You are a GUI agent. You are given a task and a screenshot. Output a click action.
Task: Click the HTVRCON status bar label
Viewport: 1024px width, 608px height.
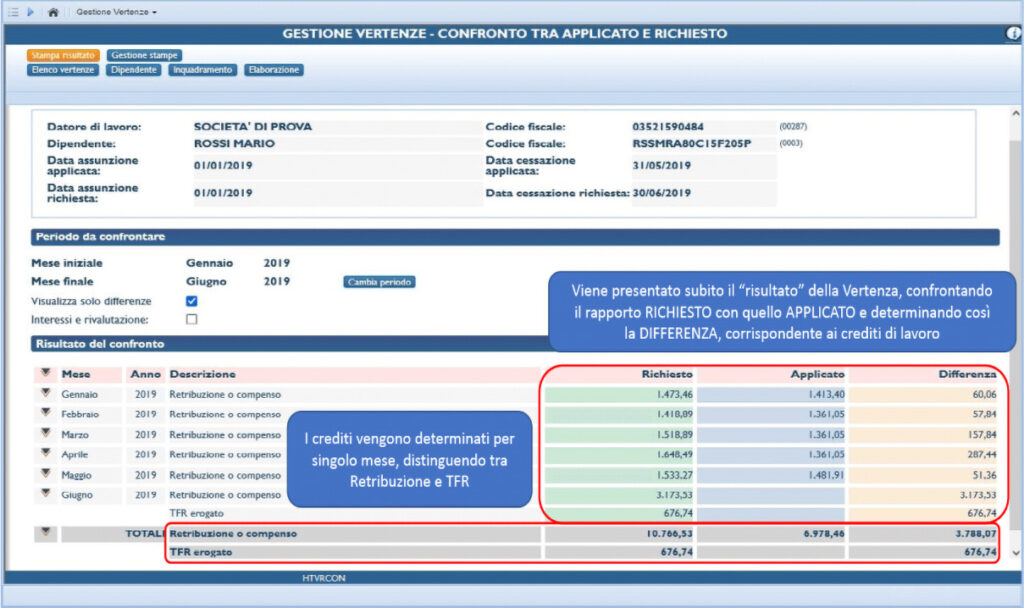[324, 578]
